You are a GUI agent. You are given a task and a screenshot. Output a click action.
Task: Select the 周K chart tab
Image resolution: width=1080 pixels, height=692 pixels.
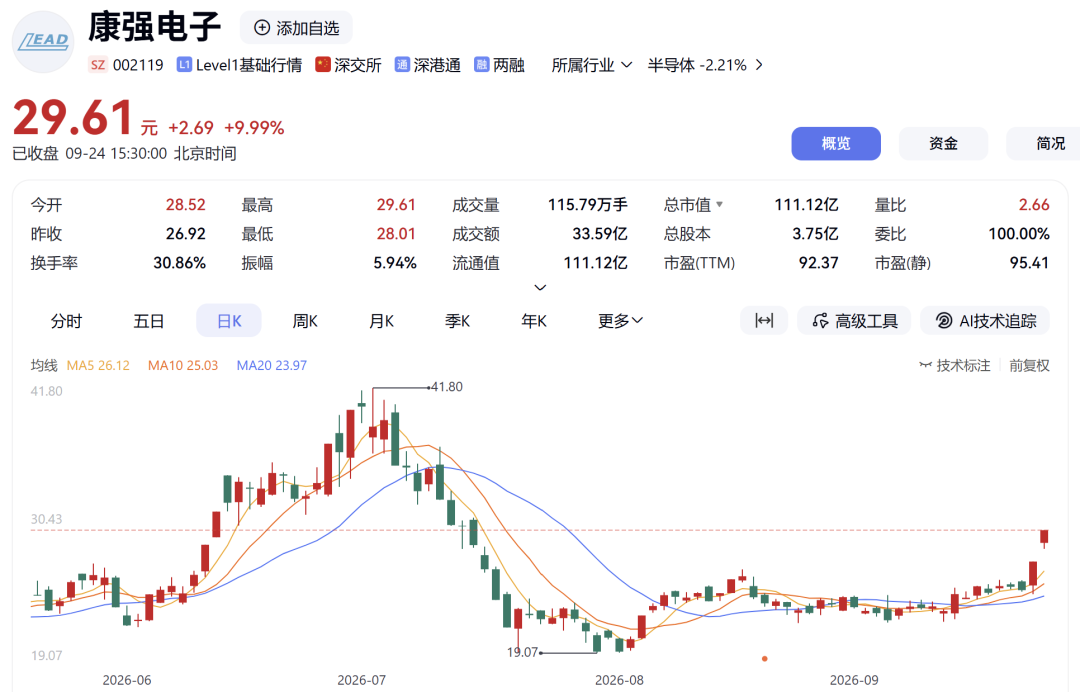[x=304, y=321]
